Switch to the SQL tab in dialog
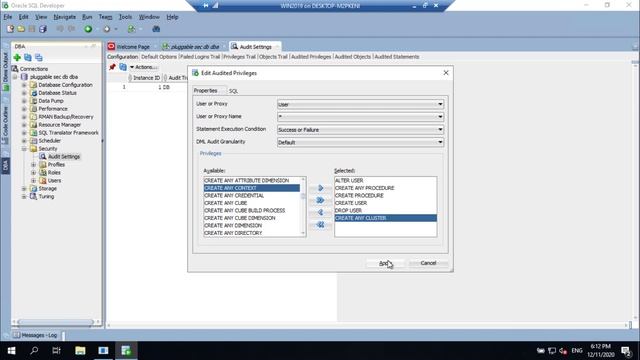Screen dimensions: 640x360 click(x=233, y=91)
